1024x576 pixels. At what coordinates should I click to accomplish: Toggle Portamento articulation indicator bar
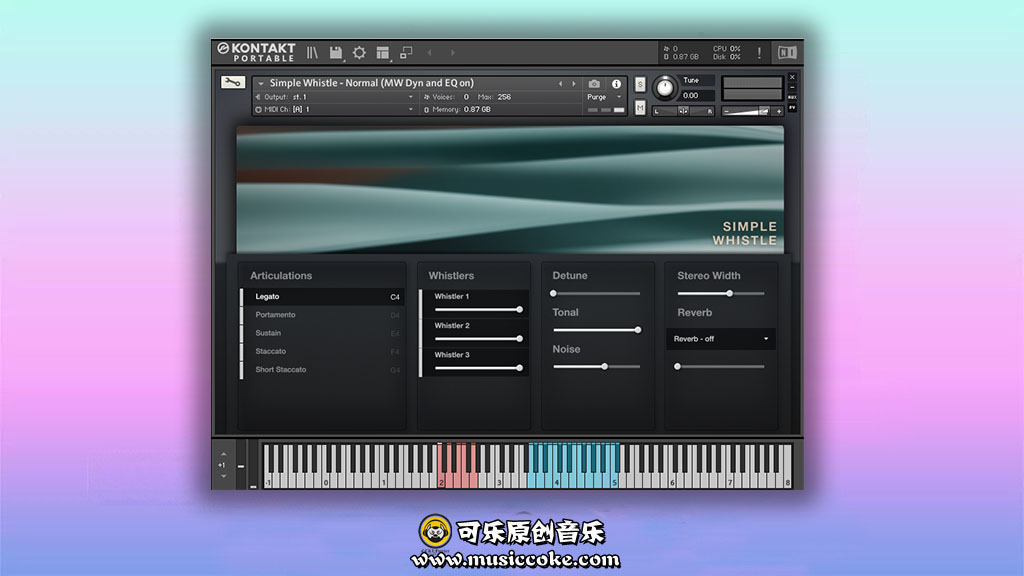pyautogui.click(x=242, y=315)
